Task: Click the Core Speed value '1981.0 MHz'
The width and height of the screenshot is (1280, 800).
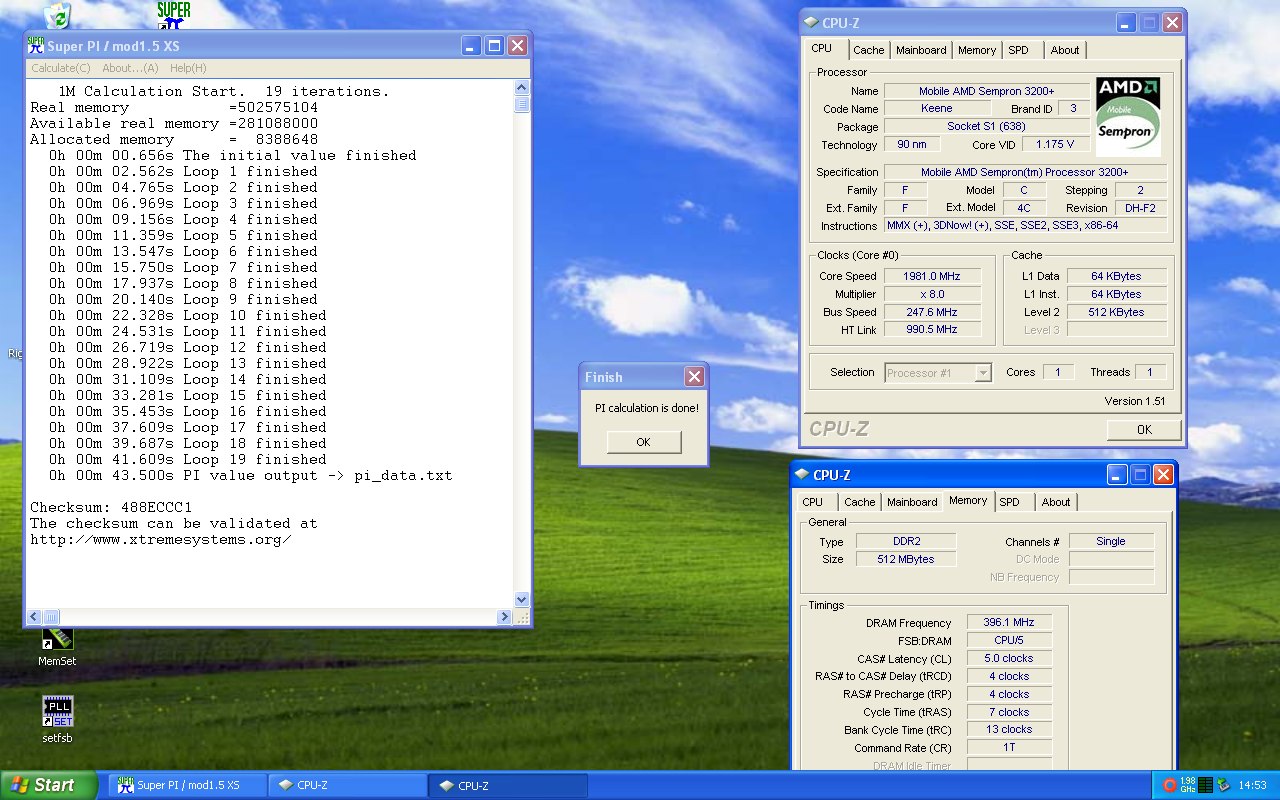Action: 932,276
